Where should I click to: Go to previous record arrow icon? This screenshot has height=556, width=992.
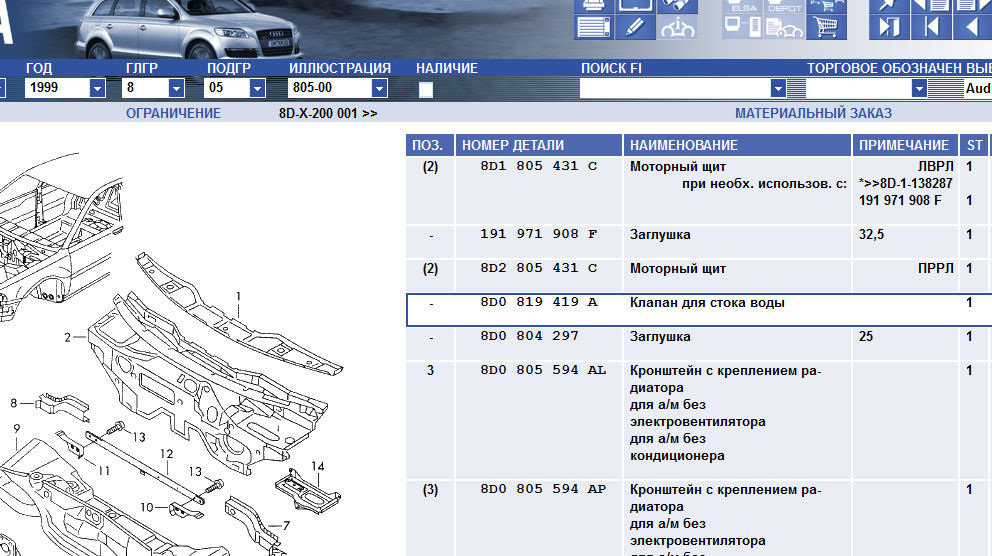pyautogui.click(x=972, y=27)
